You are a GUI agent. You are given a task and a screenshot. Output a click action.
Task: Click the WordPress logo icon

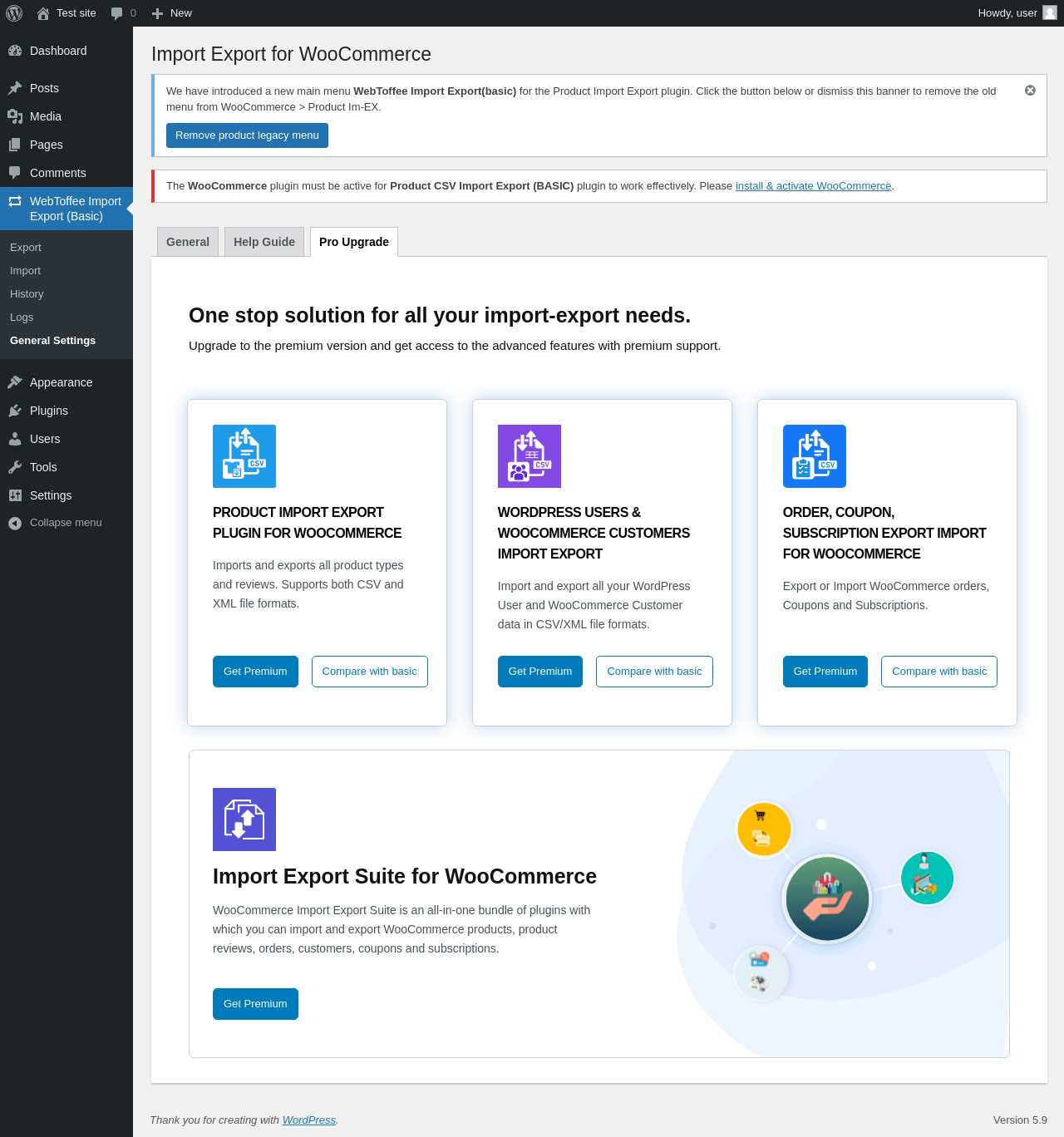coord(14,13)
